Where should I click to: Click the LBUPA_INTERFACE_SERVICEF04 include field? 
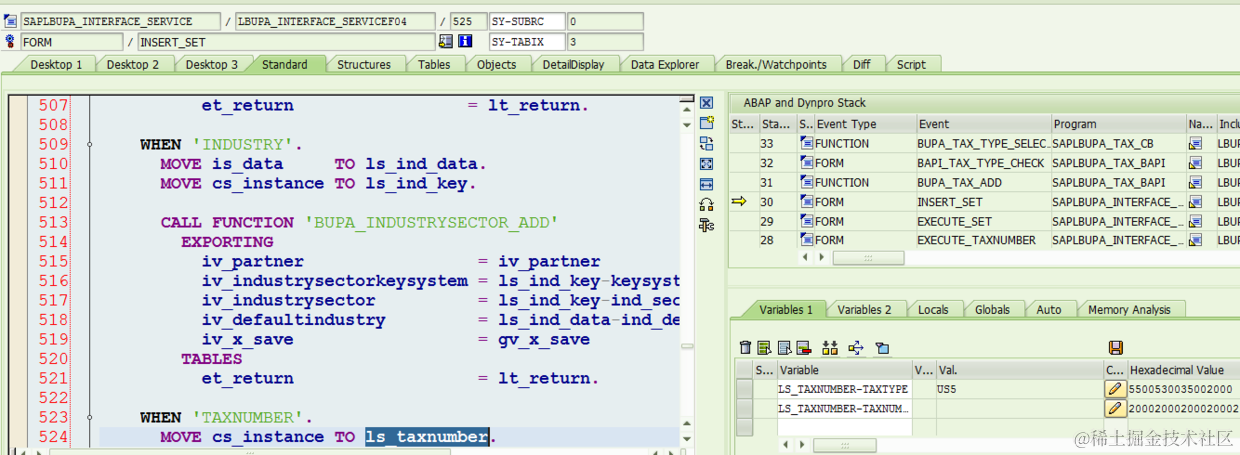334,21
